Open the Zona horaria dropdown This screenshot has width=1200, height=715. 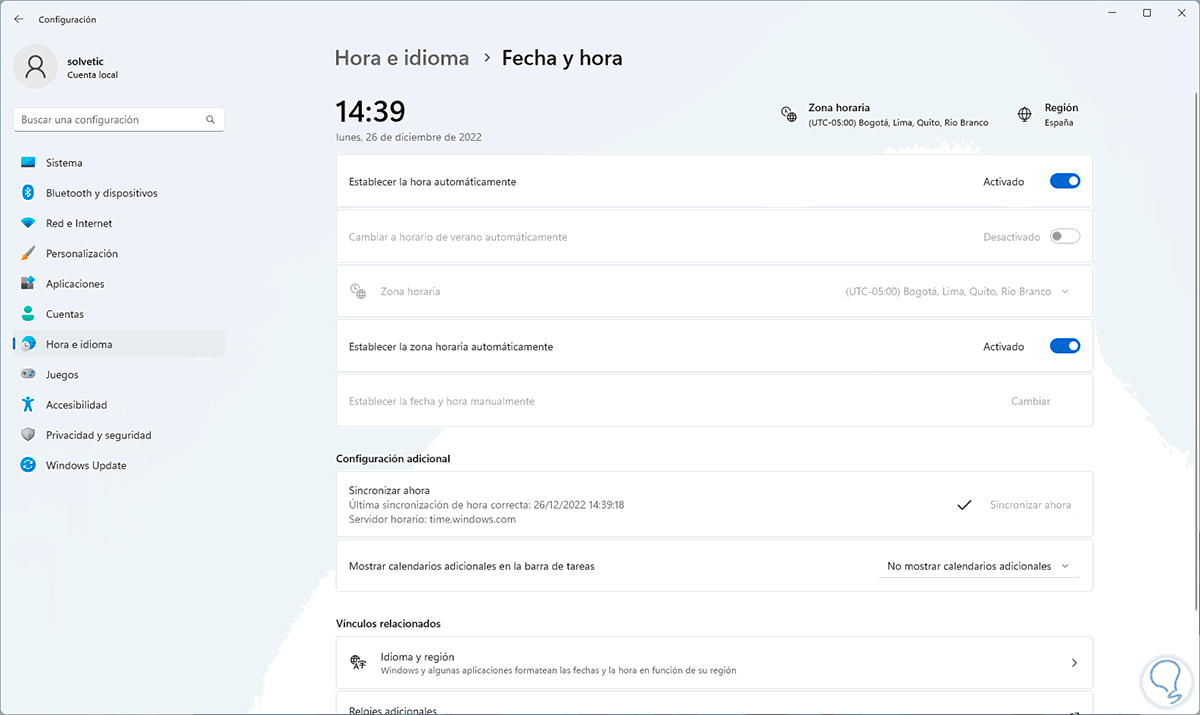click(x=957, y=292)
